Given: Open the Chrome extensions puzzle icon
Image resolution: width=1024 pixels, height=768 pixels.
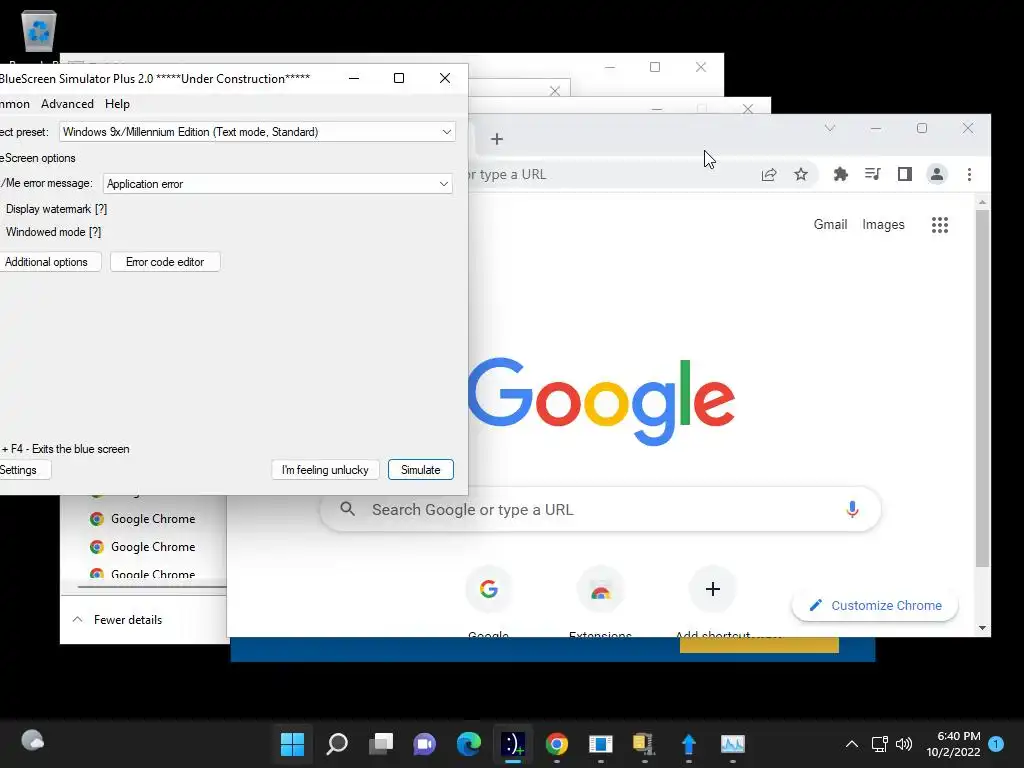Looking at the screenshot, I should click(840, 174).
